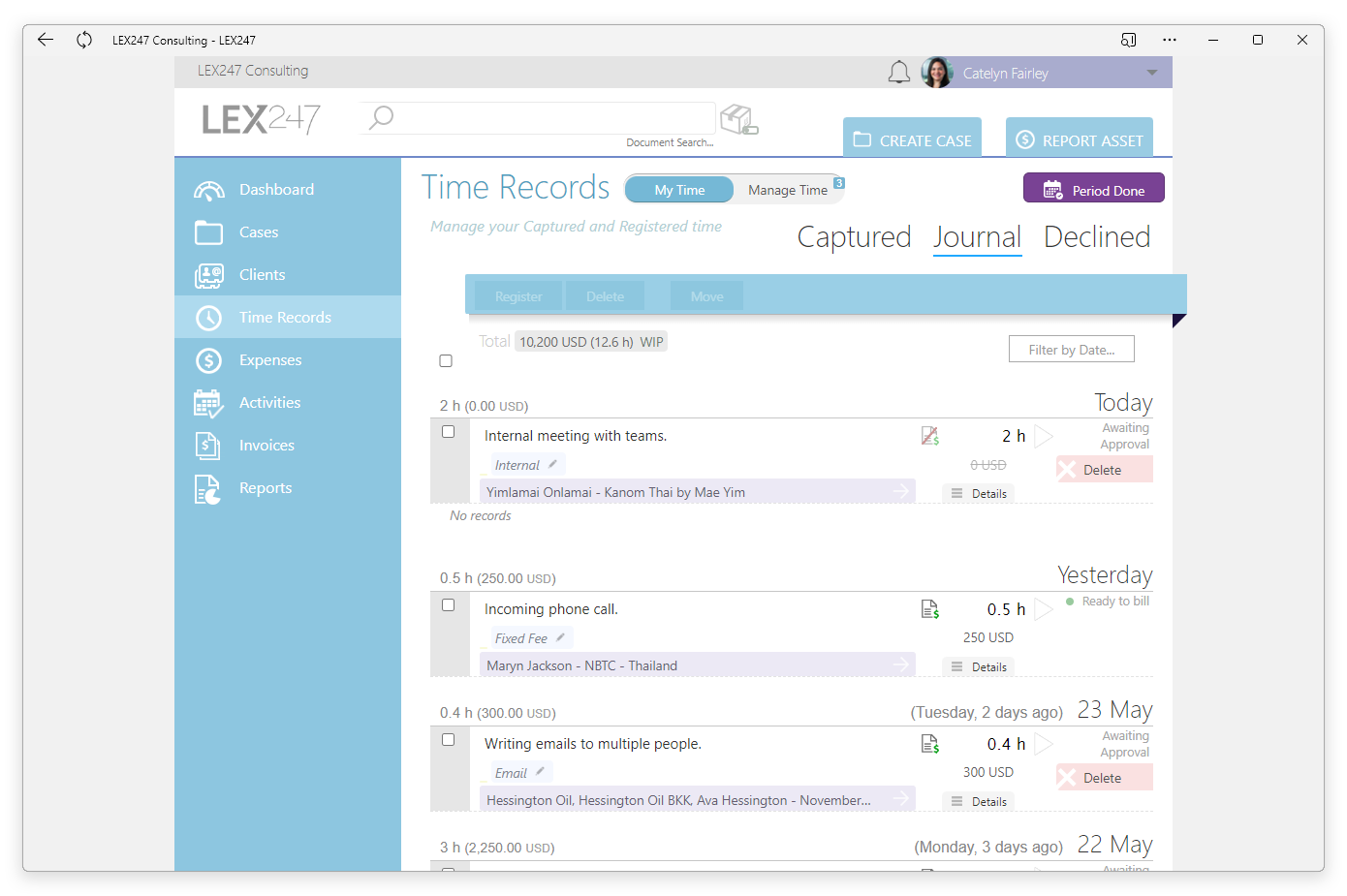Go back with the window back arrow
1347x896 pixels.
[x=45, y=40]
